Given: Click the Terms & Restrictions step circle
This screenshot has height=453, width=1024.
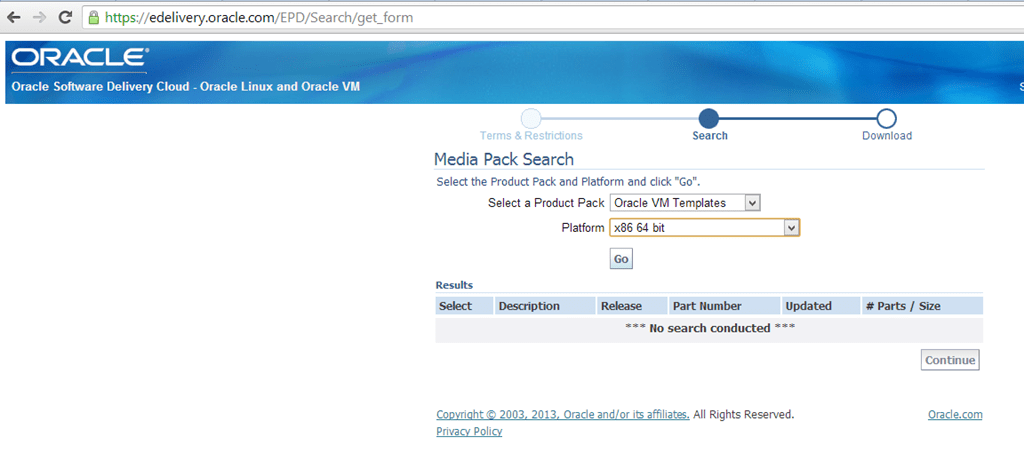Looking at the screenshot, I should point(531,119).
